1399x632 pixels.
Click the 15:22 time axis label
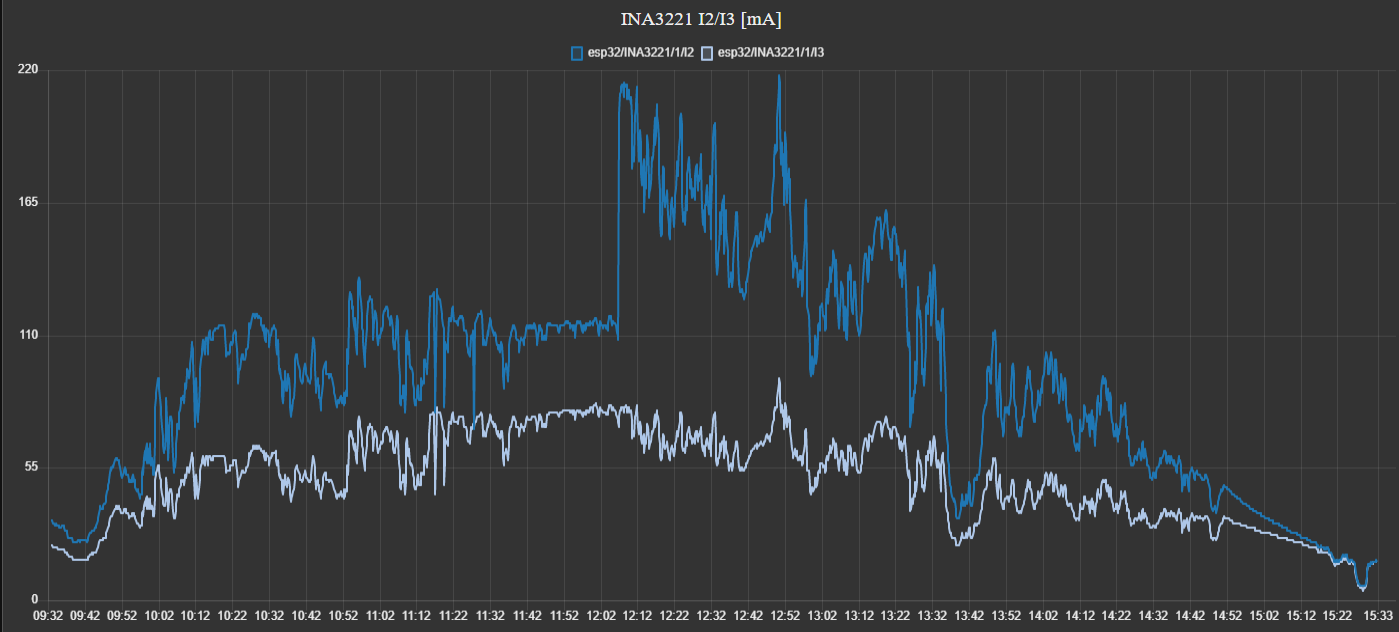click(1338, 617)
